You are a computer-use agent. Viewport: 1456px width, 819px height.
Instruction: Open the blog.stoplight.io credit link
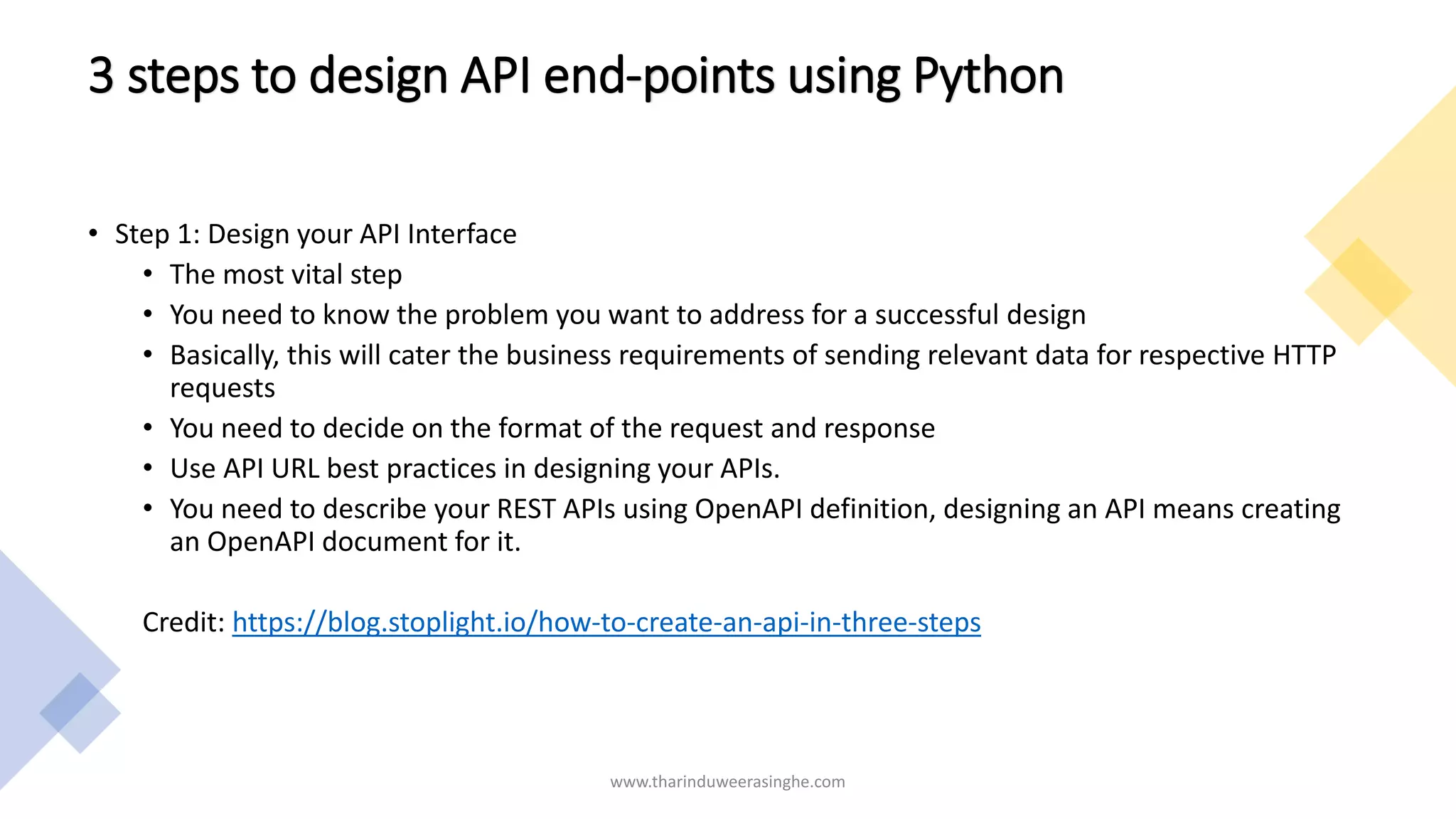click(606, 622)
